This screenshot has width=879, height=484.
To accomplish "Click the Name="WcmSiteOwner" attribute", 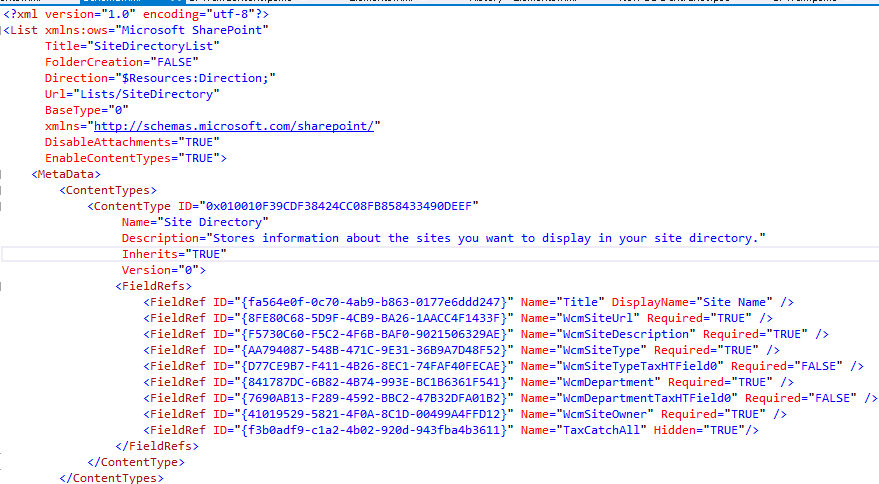I will click(x=587, y=414).
